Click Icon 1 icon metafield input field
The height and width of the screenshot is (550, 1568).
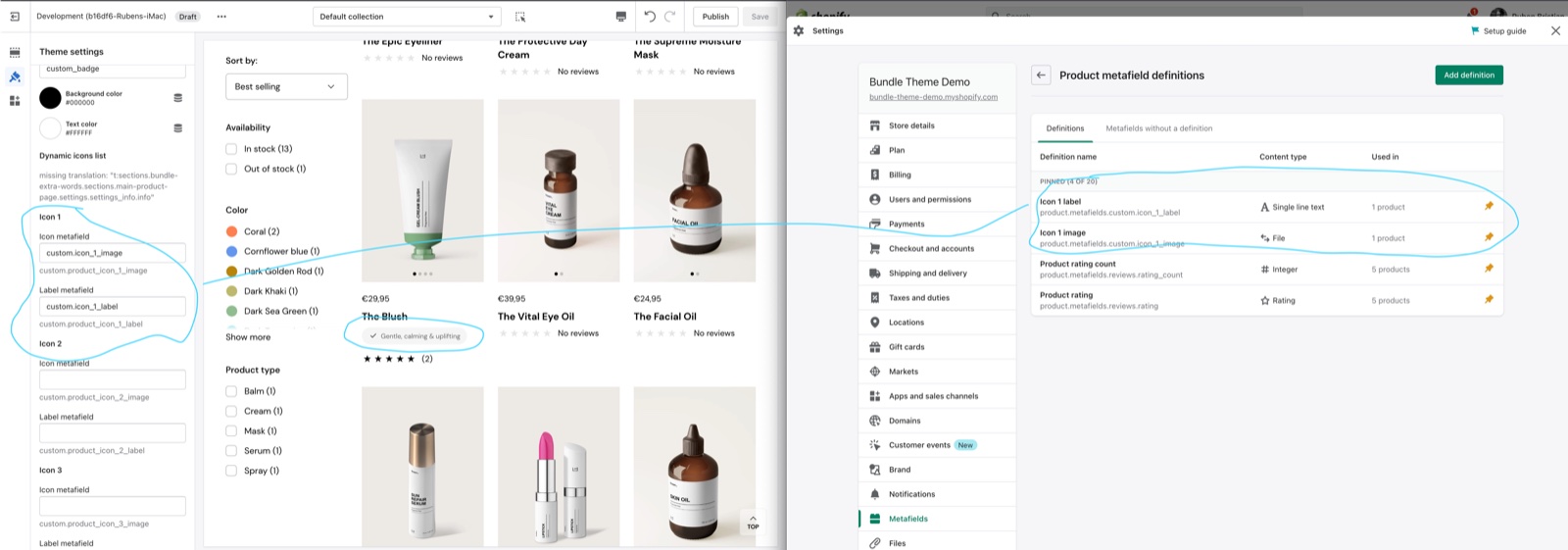[x=113, y=253]
